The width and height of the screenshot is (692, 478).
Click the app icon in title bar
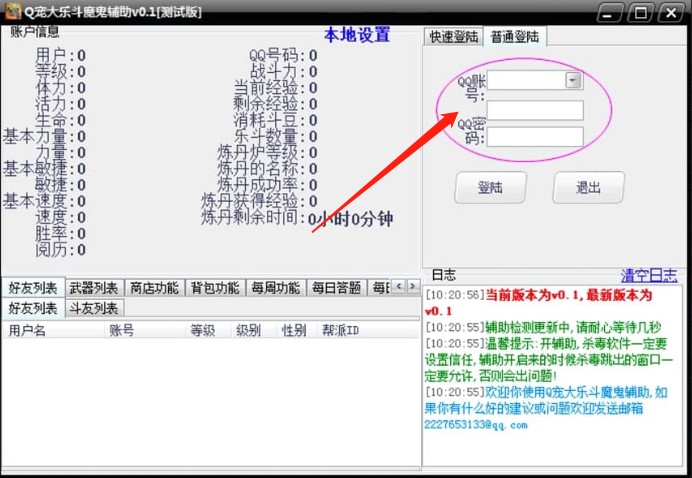click(x=13, y=11)
